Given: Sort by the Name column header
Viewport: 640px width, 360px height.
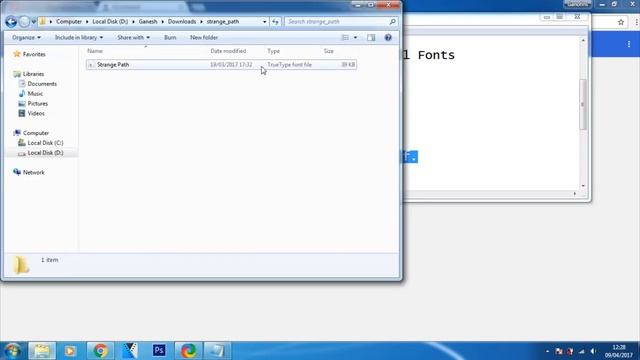Looking at the screenshot, I should 95,51.
